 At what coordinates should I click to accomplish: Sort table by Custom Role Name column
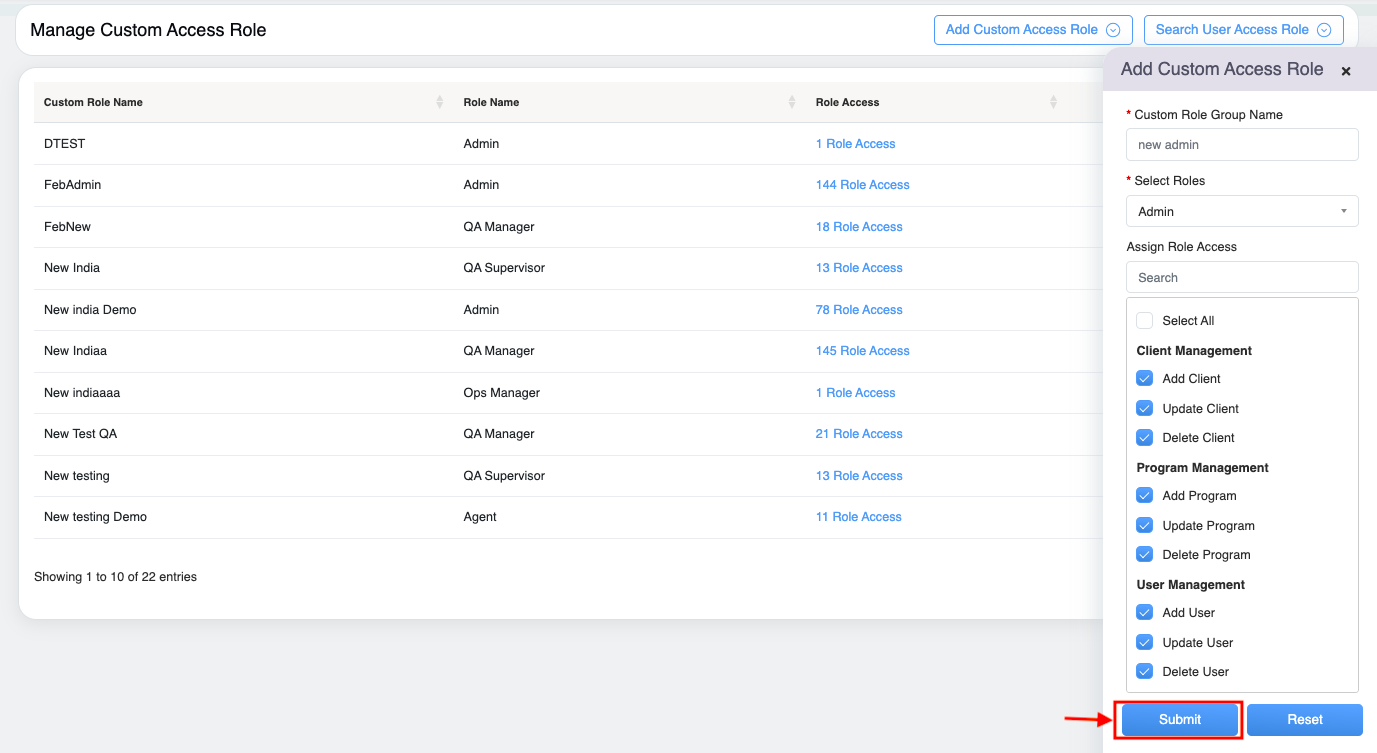point(439,102)
